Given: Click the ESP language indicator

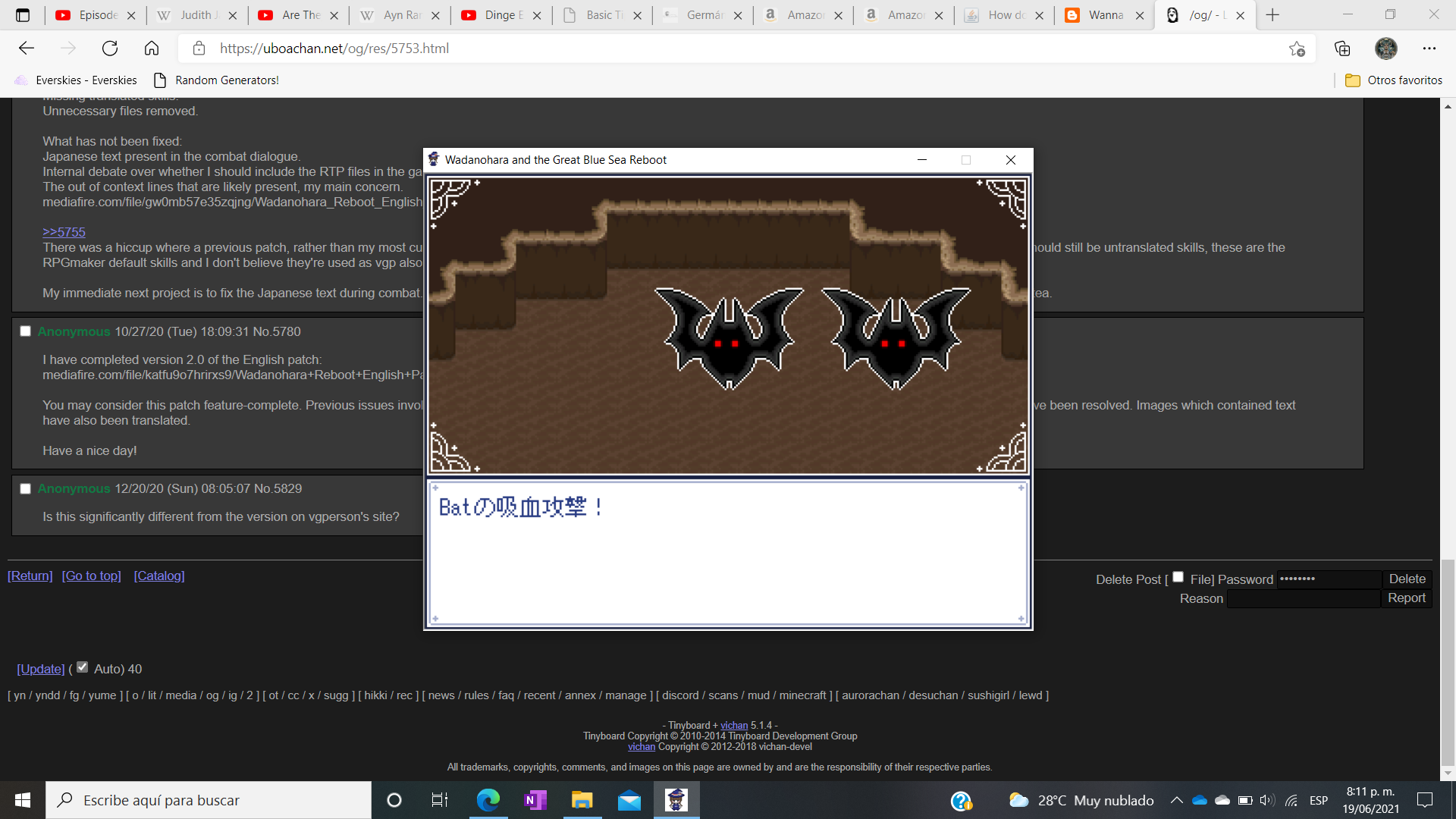Looking at the screenshot, I should point(1319,800).
